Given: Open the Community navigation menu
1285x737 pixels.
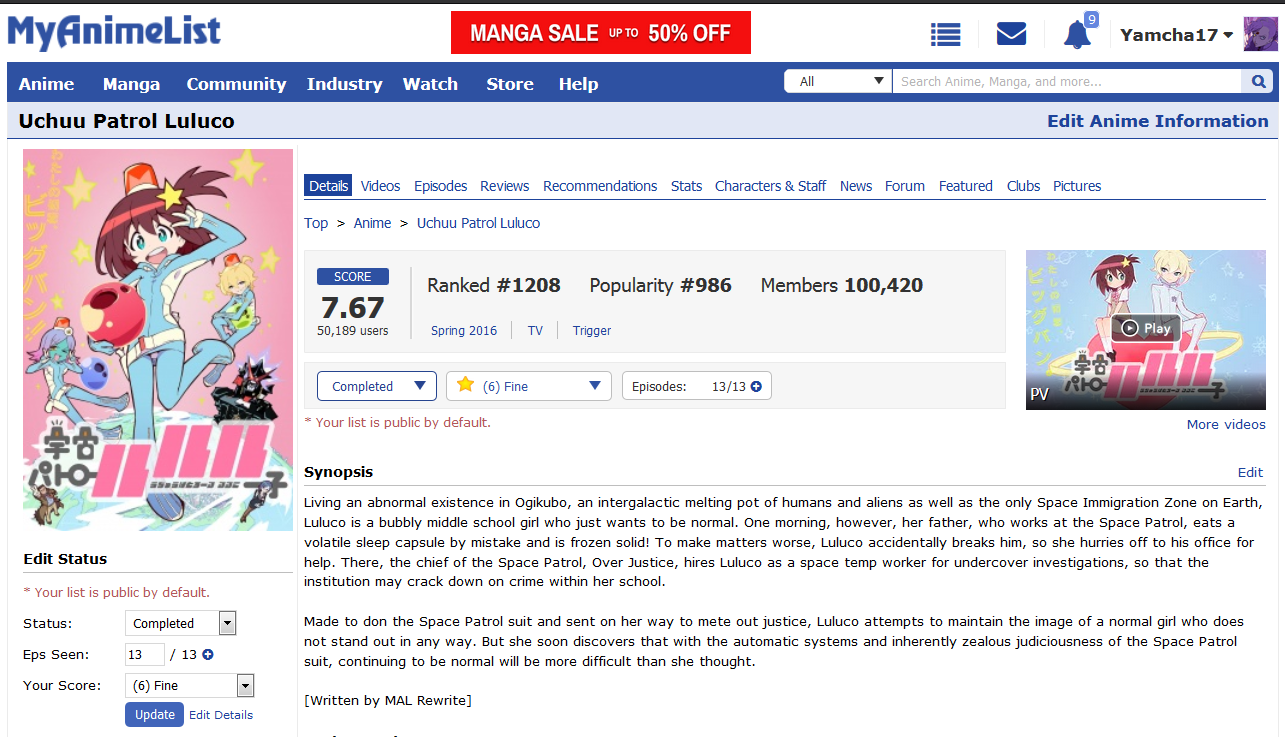Looking at the screenshot, I should (236, 84).
